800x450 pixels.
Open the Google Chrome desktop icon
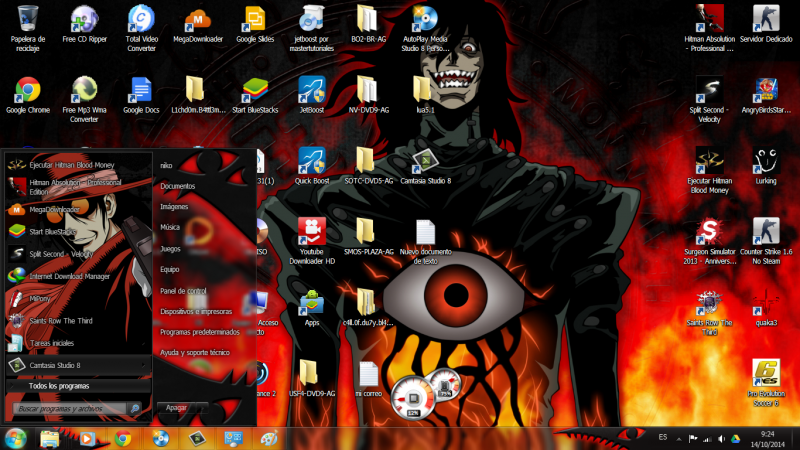point(28,92)
